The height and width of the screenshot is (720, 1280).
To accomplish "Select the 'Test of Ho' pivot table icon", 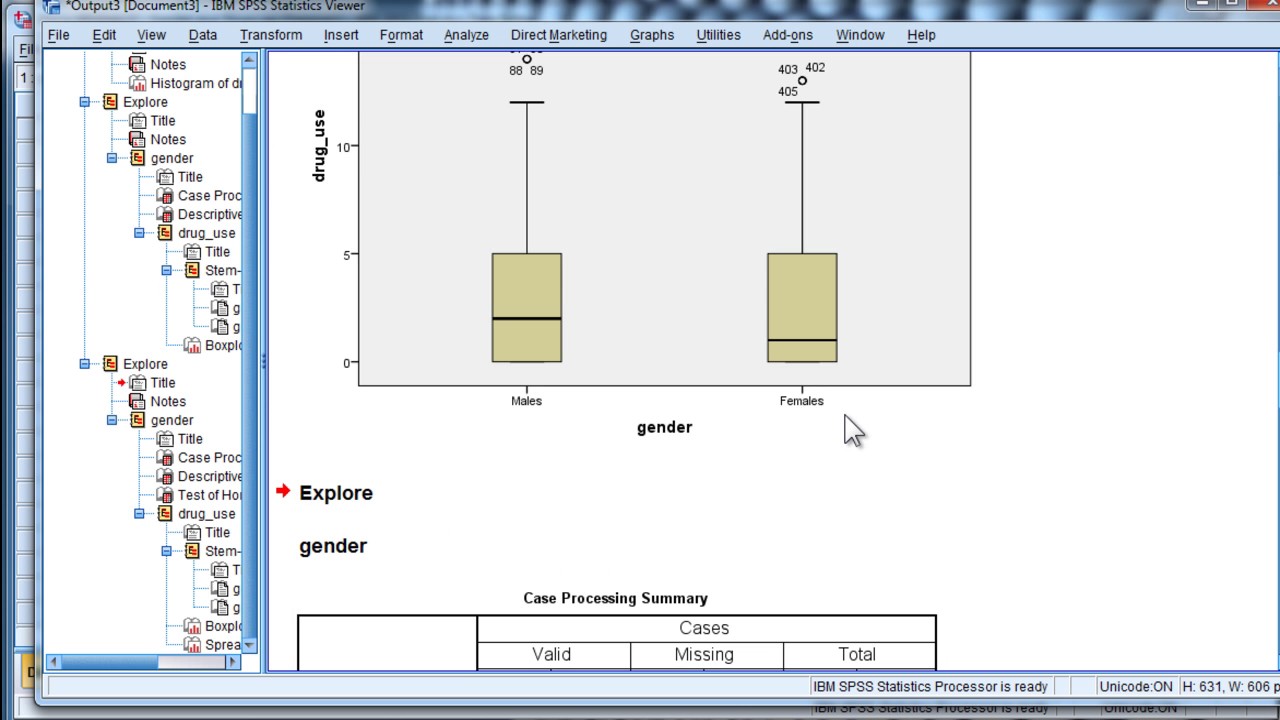I will pyautogui.click(x=165, y=494).
